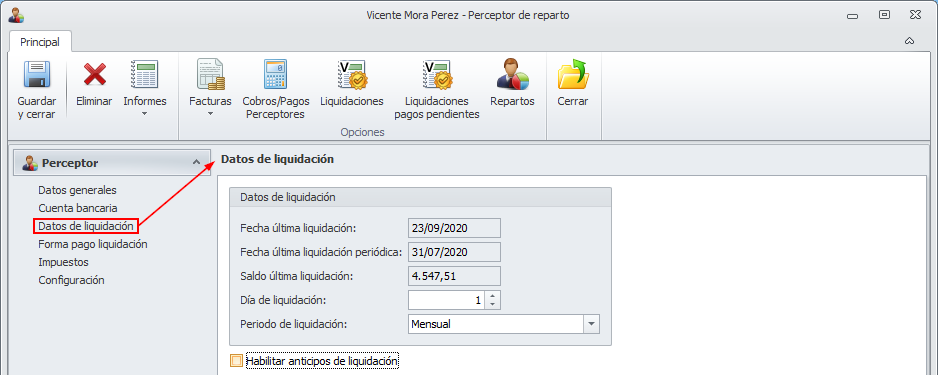Expand the Informes dropdown arrow

coord(144,114)
